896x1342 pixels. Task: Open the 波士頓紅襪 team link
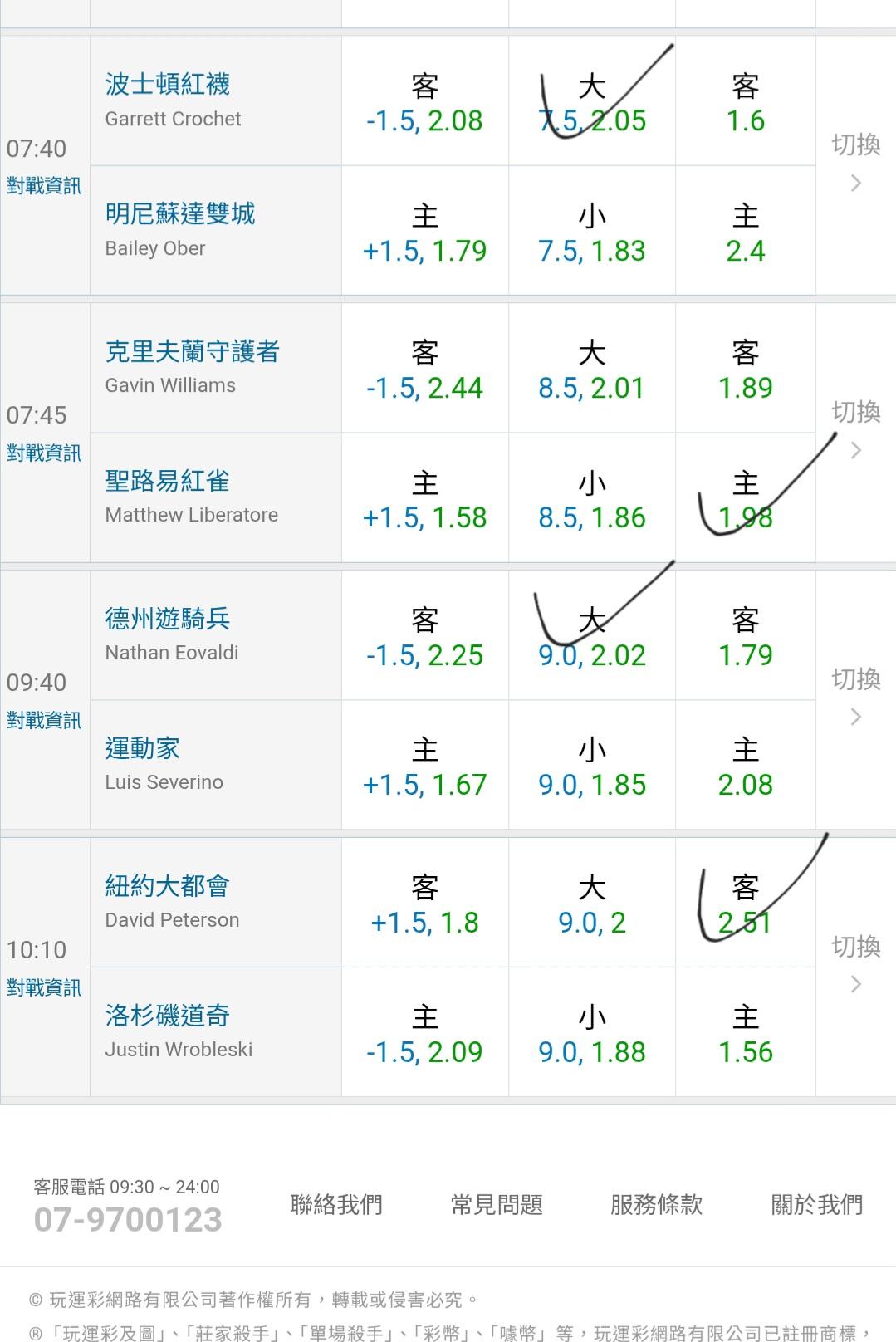point(168,84)
